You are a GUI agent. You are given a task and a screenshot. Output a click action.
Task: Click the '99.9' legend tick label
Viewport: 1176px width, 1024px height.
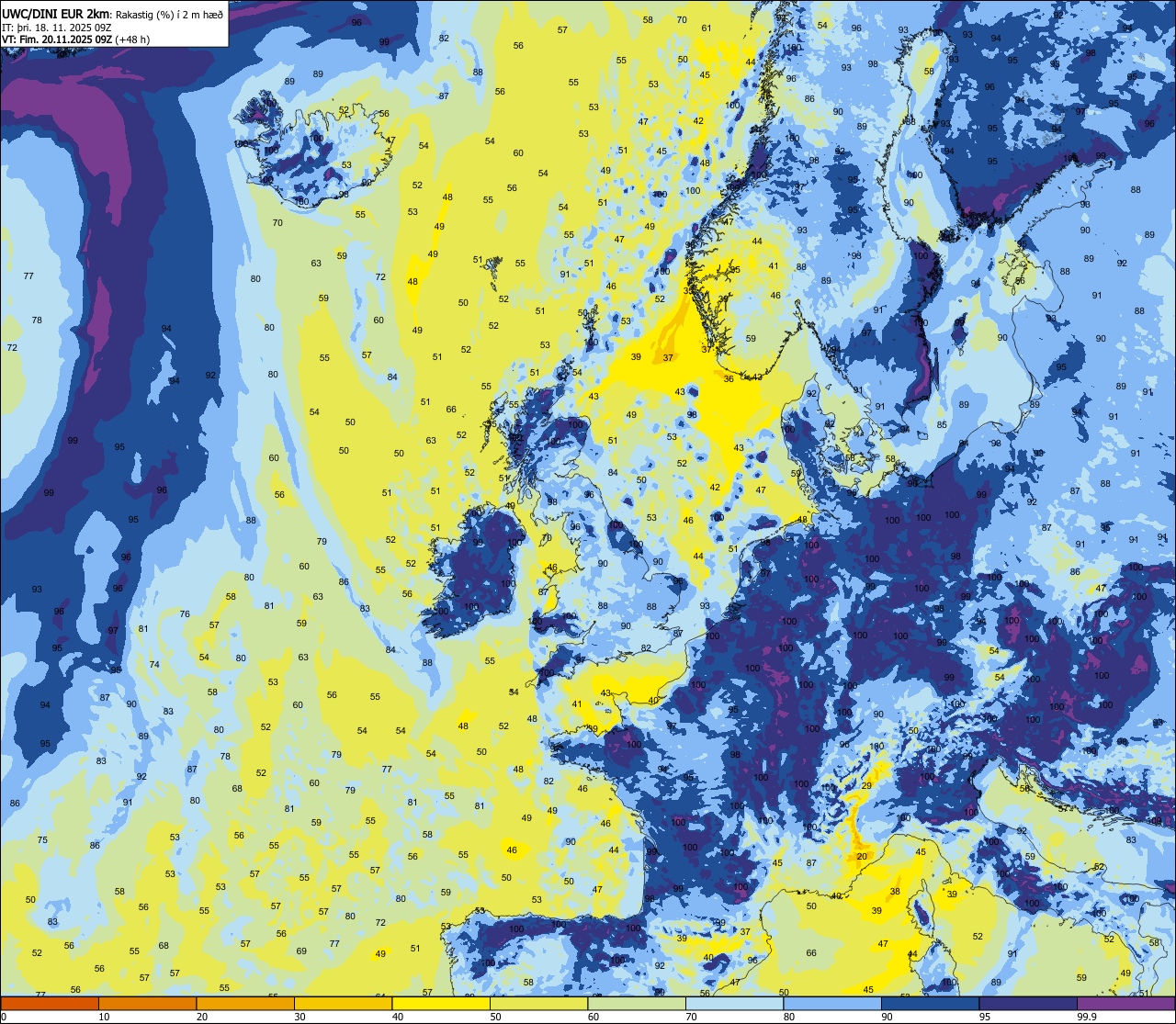click(x=1087, y=1017)
